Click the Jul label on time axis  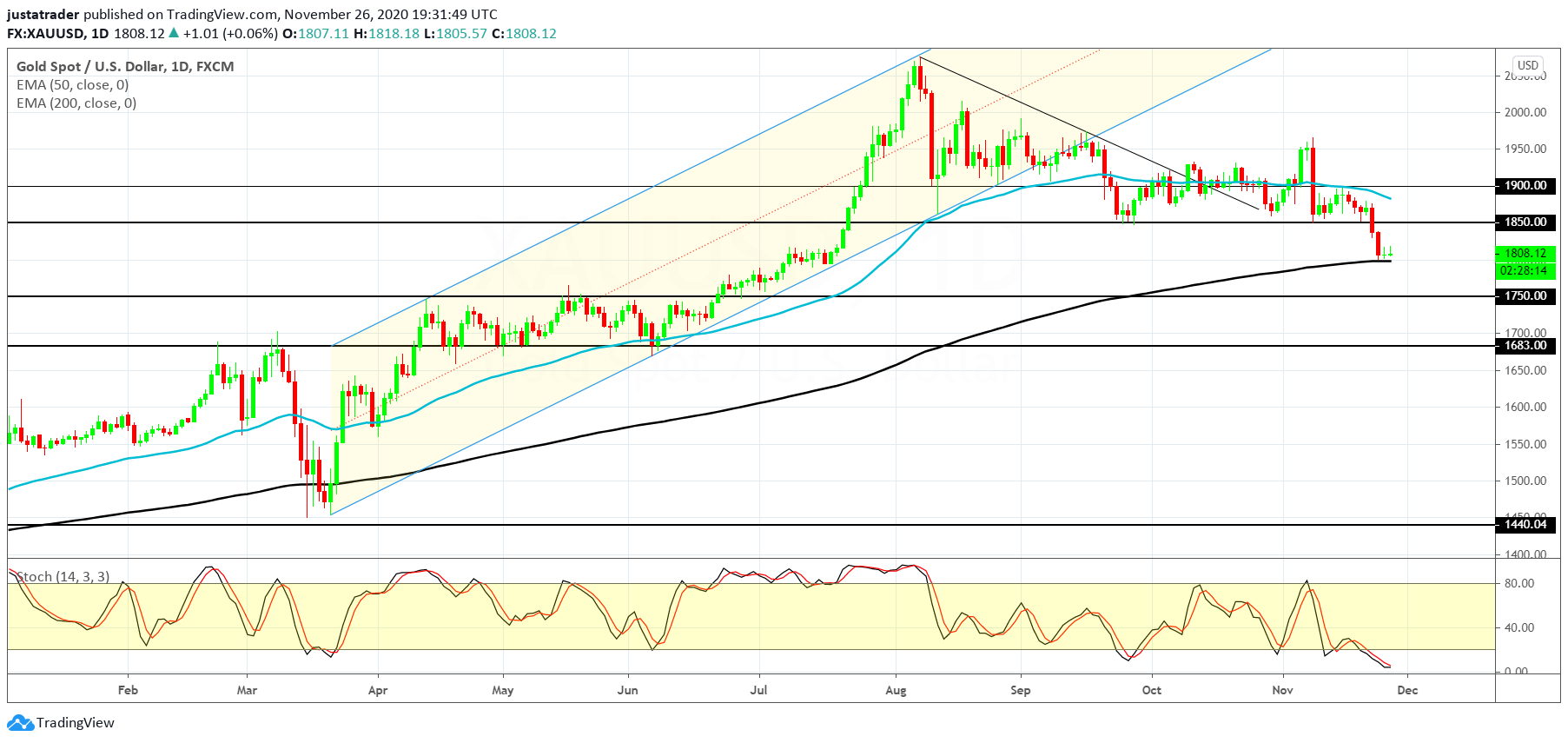click(x=759, y=690)
